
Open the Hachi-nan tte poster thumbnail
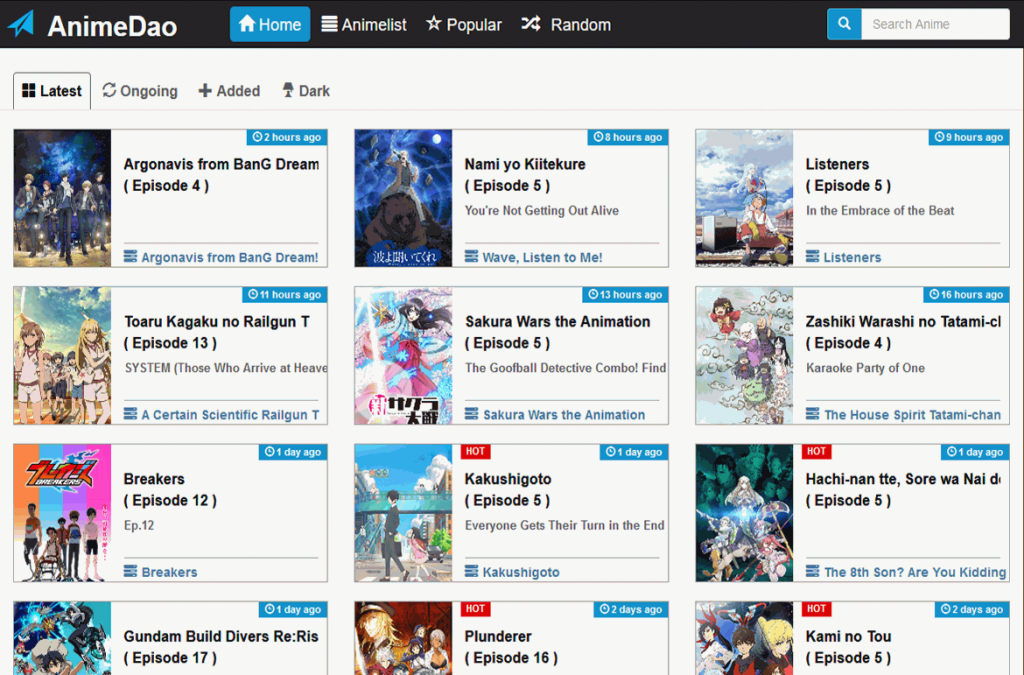point(744,512)
